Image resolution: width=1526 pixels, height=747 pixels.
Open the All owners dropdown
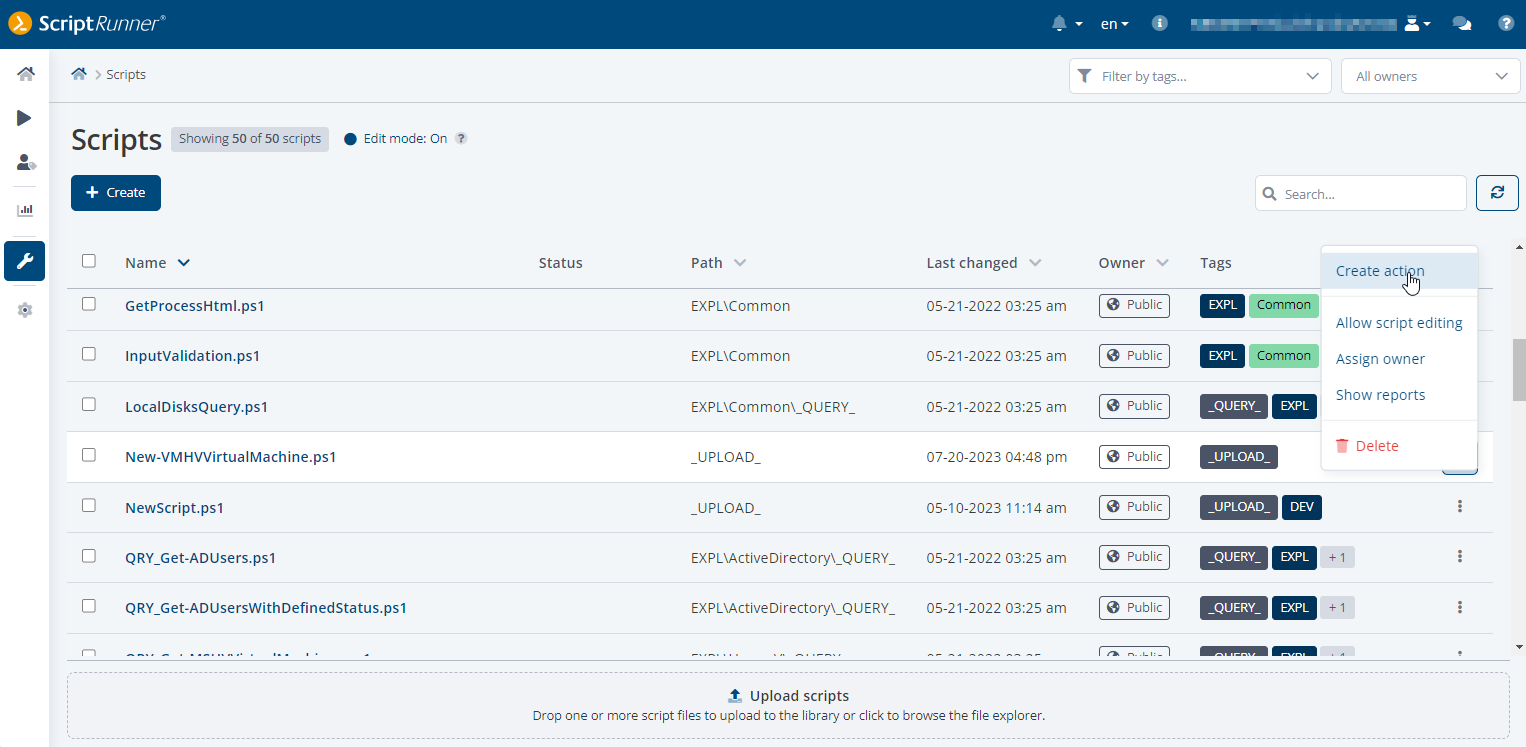coord(1430,76)
